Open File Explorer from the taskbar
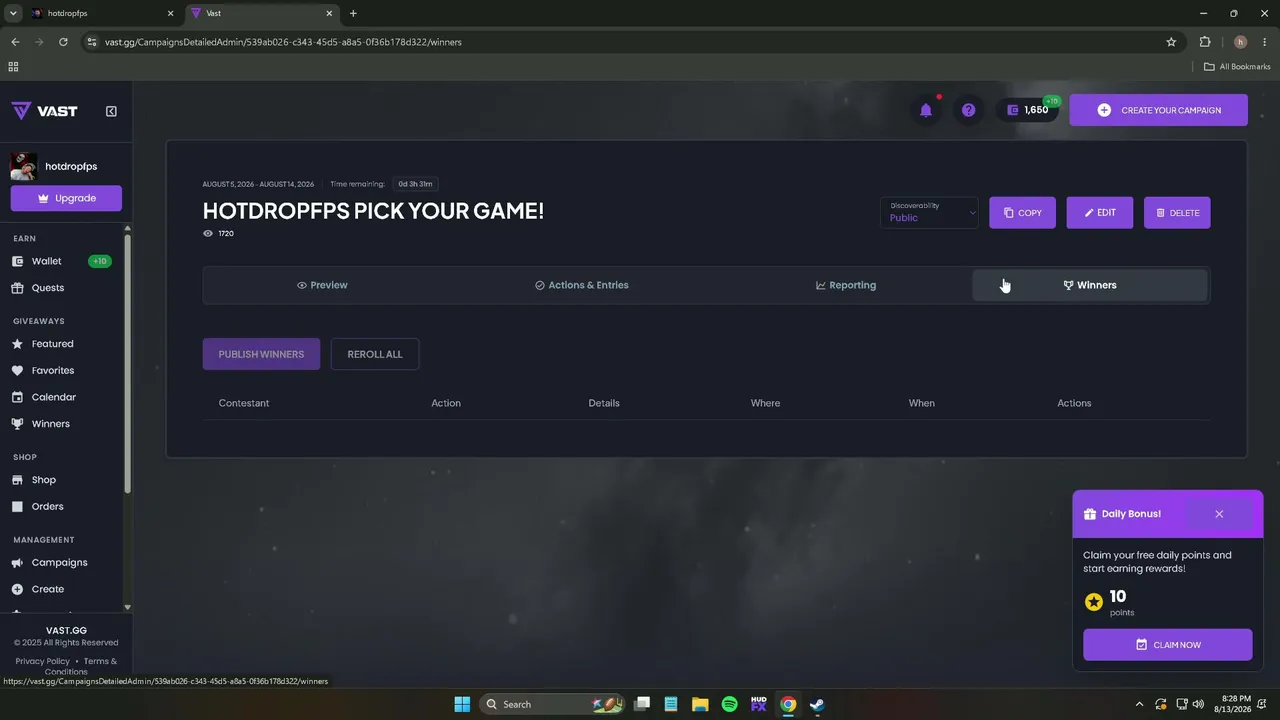 pyautogui.click(x=700, y=704)
